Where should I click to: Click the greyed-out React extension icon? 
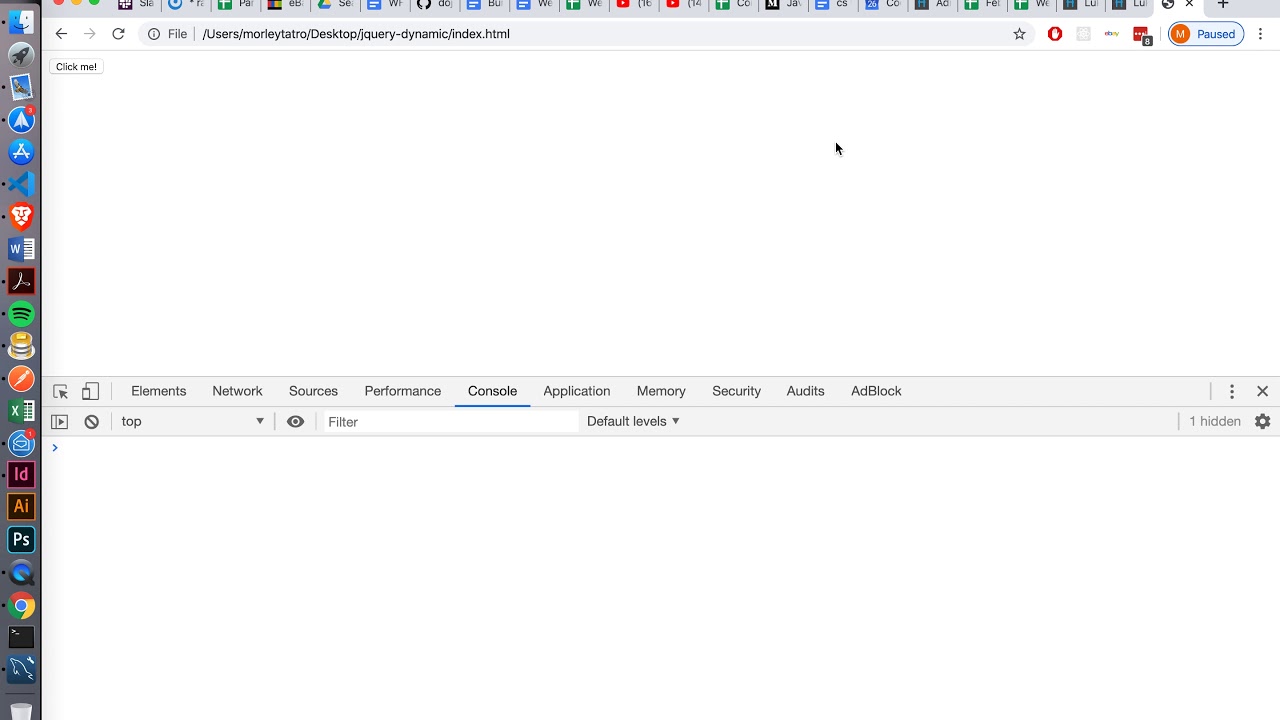(1083, 34)
